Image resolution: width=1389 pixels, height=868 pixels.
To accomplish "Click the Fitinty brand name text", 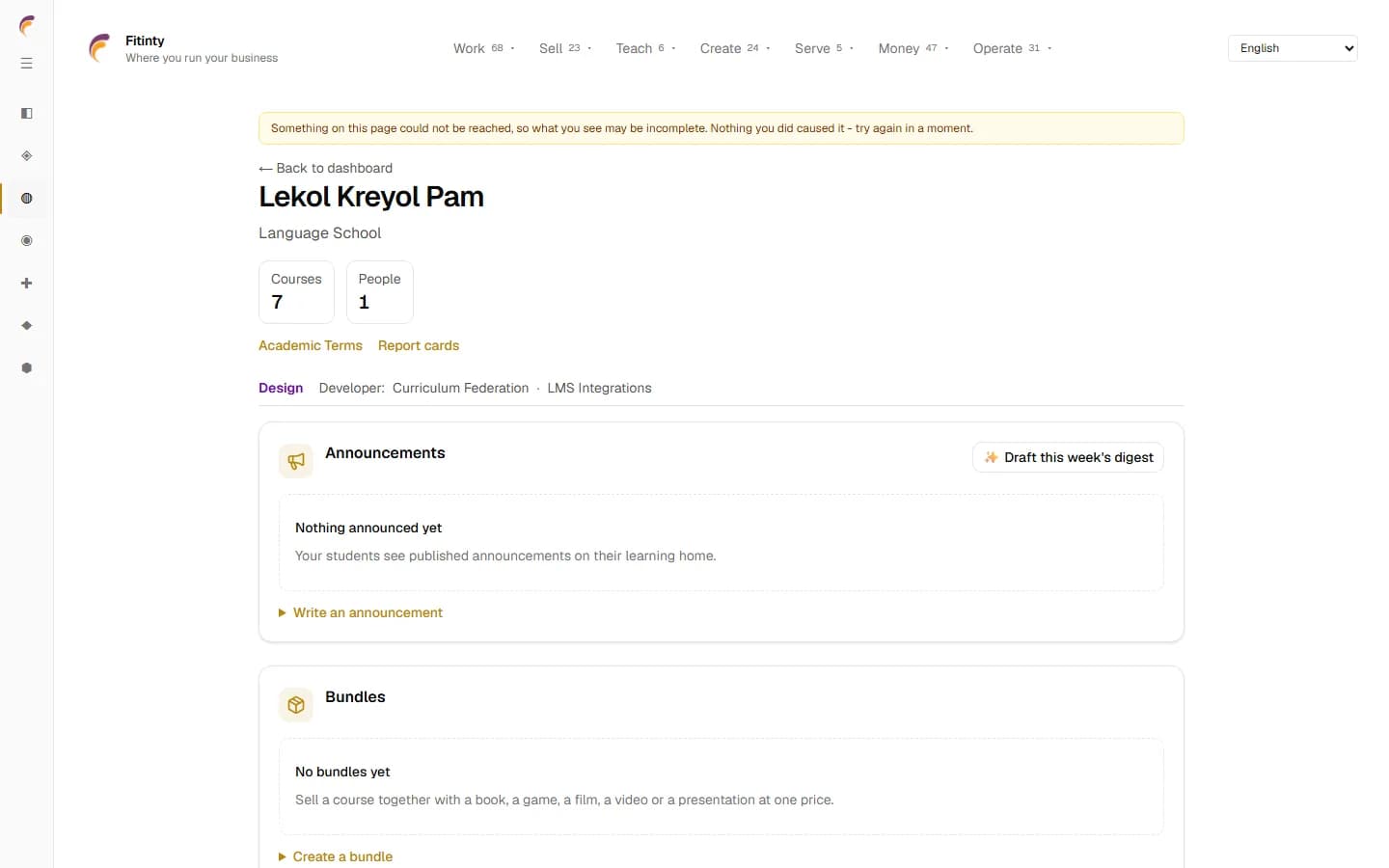I will point(145,41).
